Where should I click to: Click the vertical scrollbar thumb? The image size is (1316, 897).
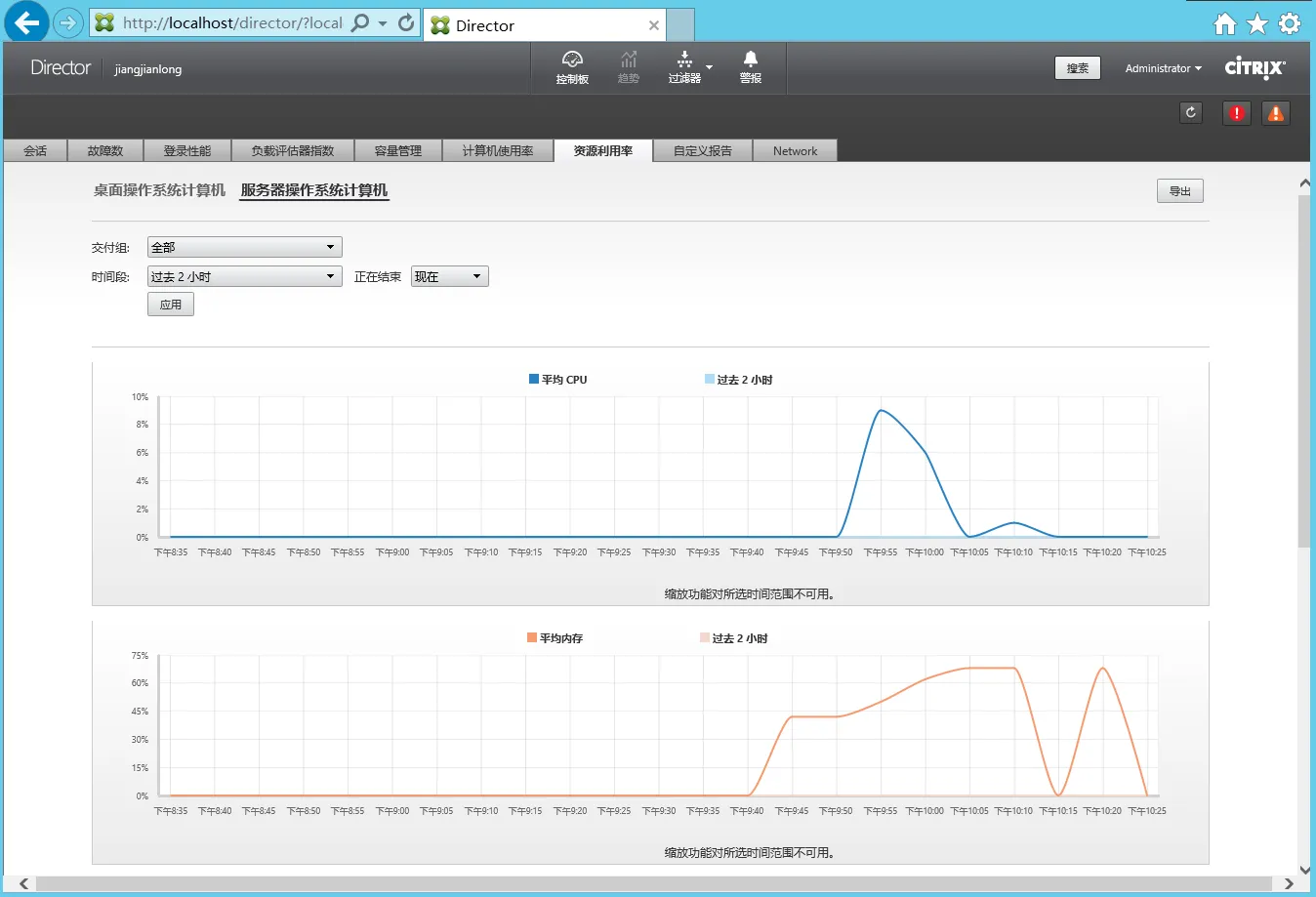pos(1304,371)
